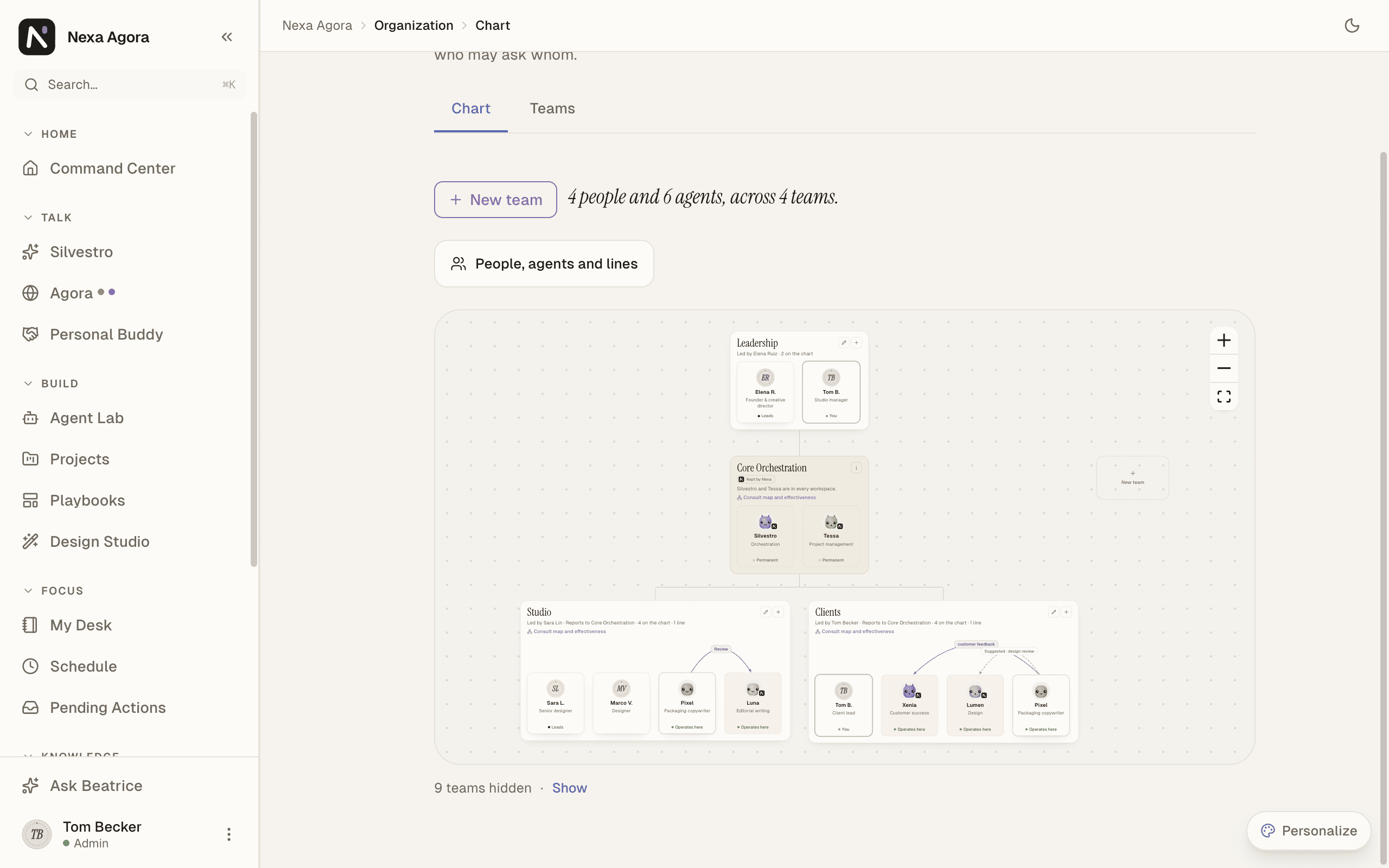Add member to Studio team
The width and height of the screenshot is (1389, 868).
778,612
